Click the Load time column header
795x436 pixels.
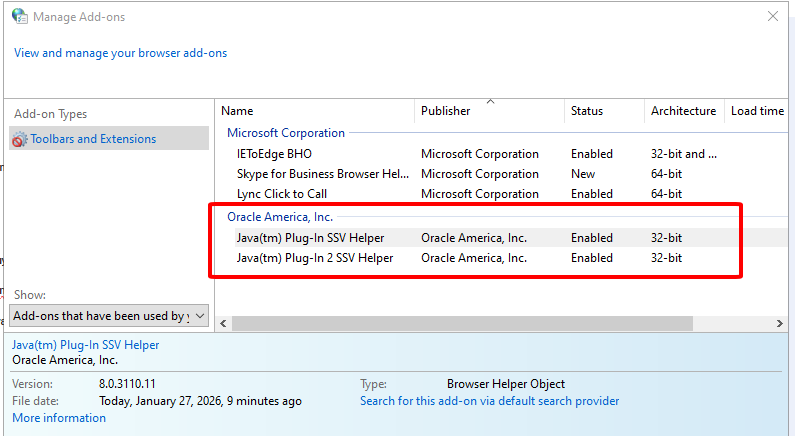pyautogui.click(x=757, y=111)
